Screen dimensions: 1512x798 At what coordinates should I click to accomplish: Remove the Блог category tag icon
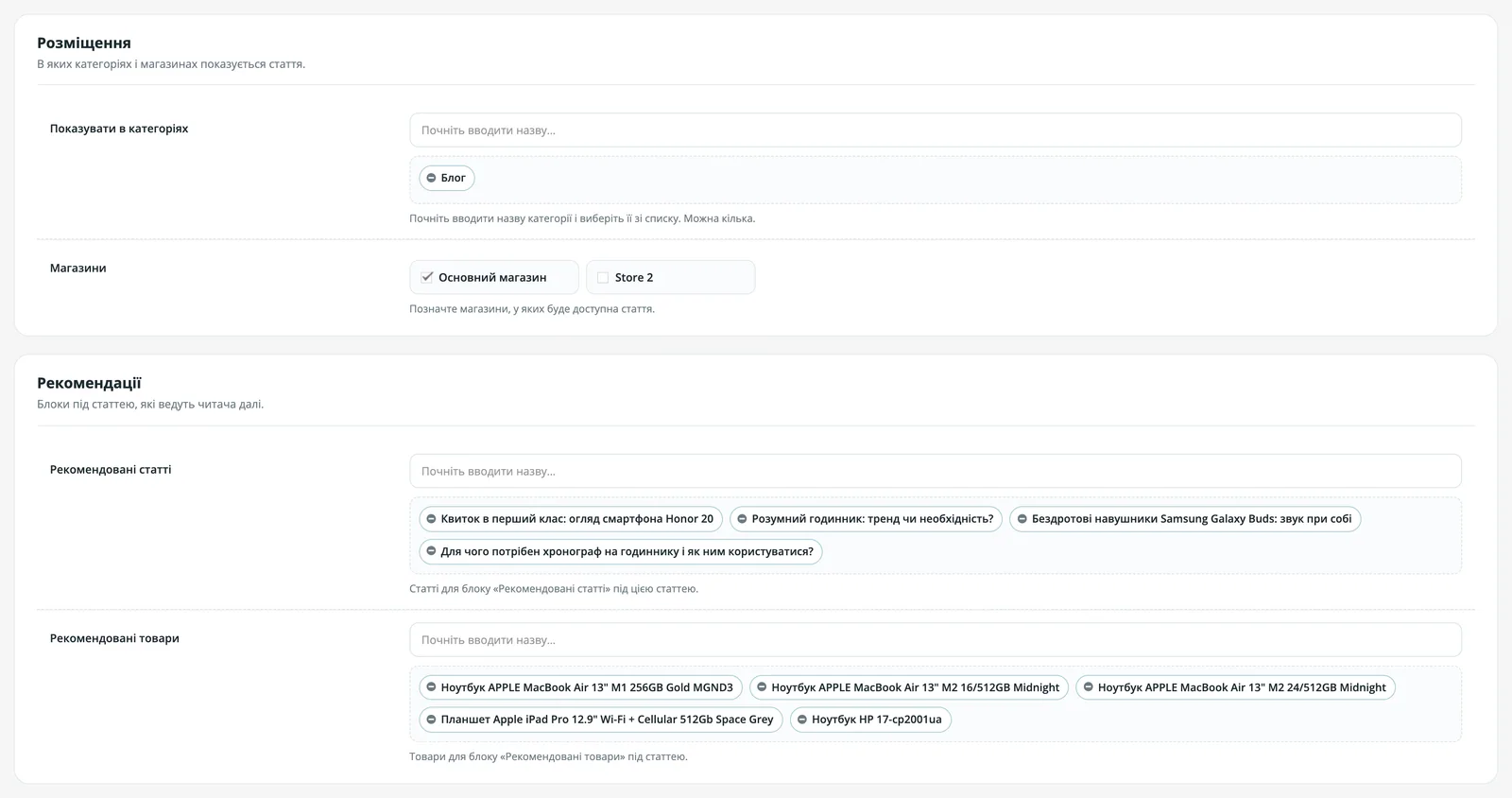(x=431, y=178)
